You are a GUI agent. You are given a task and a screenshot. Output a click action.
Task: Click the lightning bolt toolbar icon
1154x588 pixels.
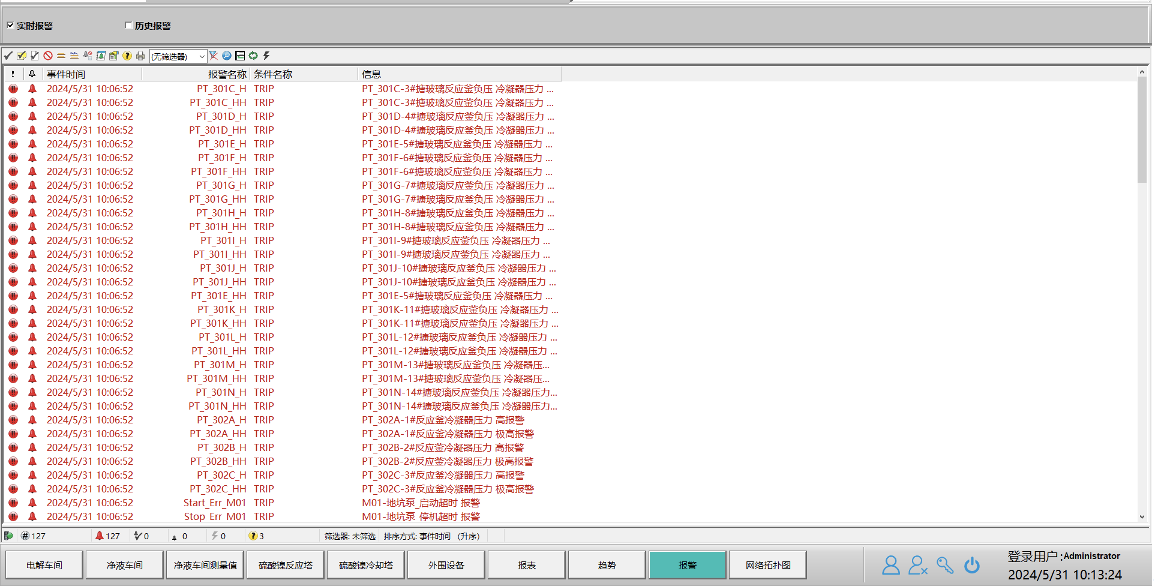click(x=266, y=56)
